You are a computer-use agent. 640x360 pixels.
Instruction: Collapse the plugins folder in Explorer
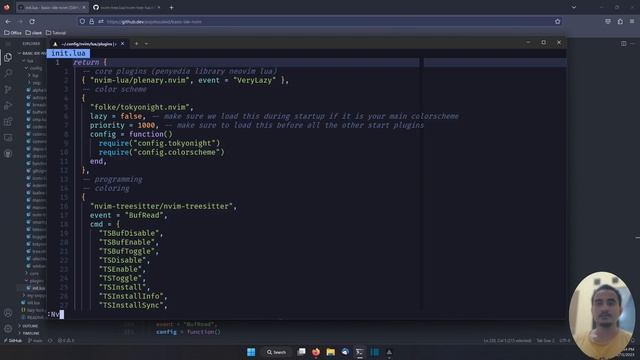point(36,281)
